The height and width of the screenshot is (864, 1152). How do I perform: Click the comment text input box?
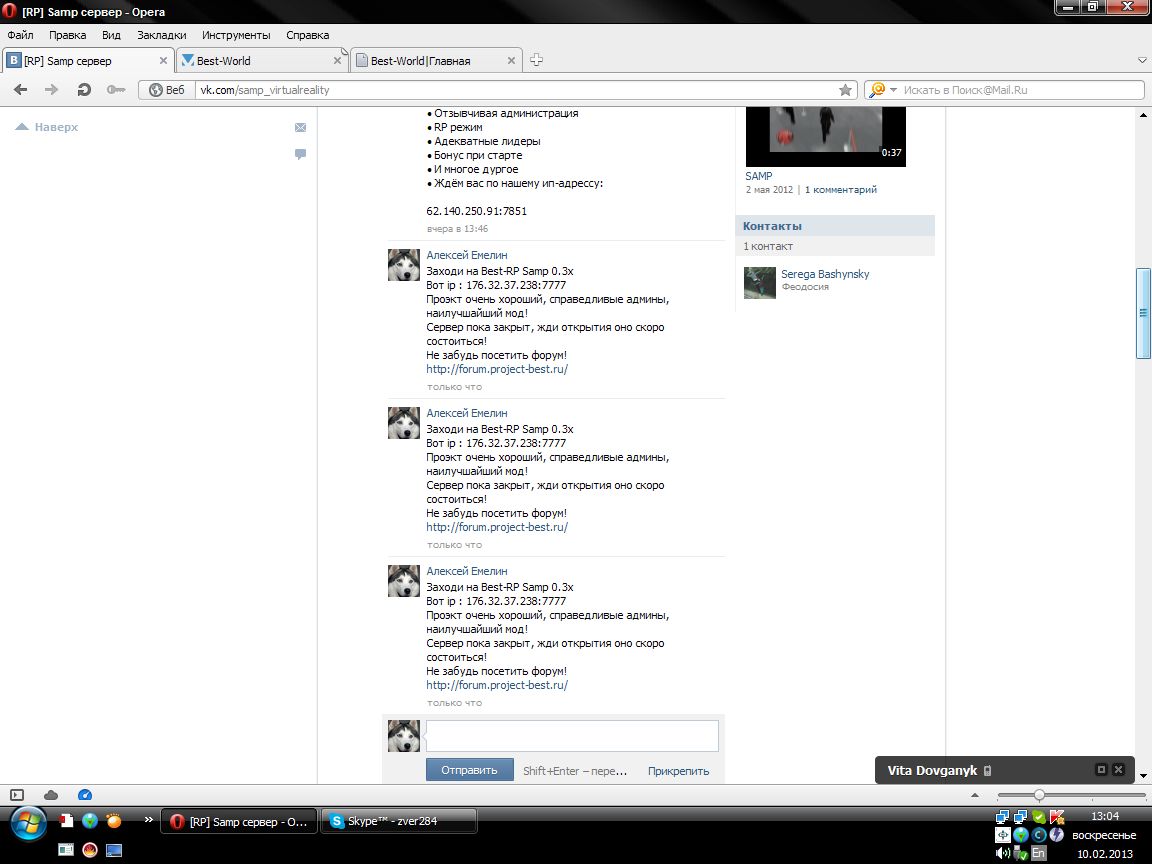click(572, 735)
